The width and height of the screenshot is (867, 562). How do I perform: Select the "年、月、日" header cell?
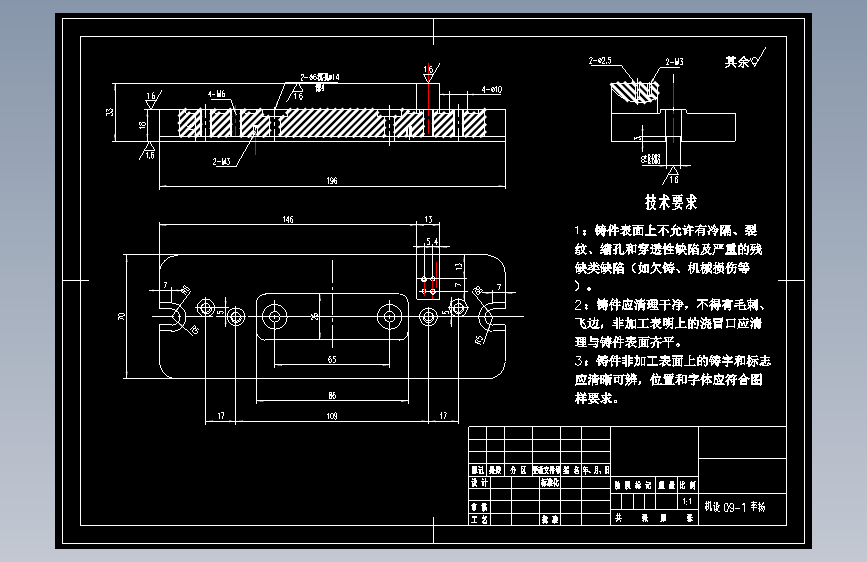click(x=596, y=470)
